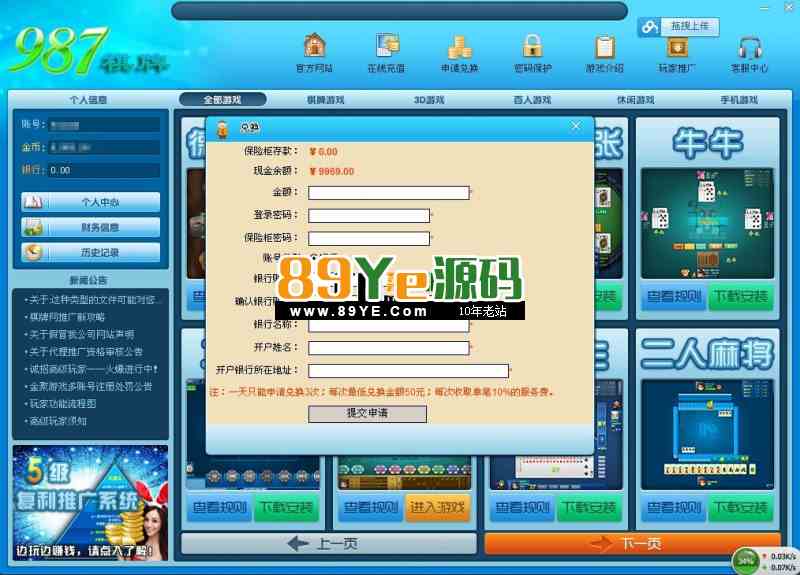Click the 新闻公告 section header
The image size is (800, 575).
[89, 280]
